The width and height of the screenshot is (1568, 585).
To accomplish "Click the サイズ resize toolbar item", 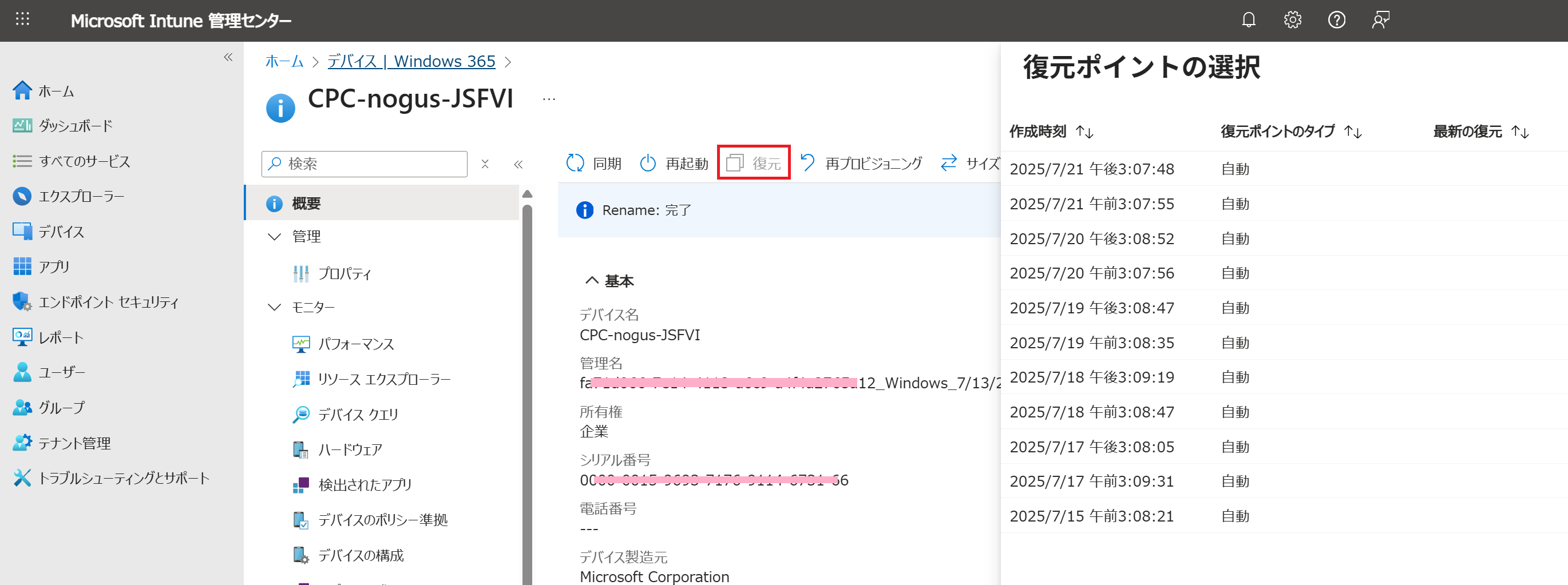I will [x=969, y=163].
